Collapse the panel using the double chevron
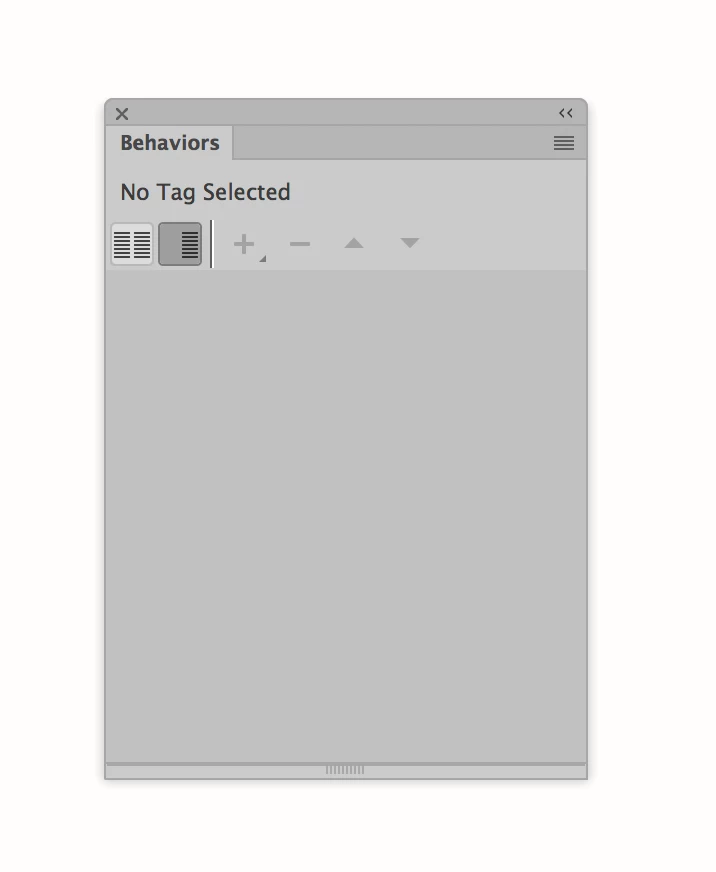 (x=566, y=113)
